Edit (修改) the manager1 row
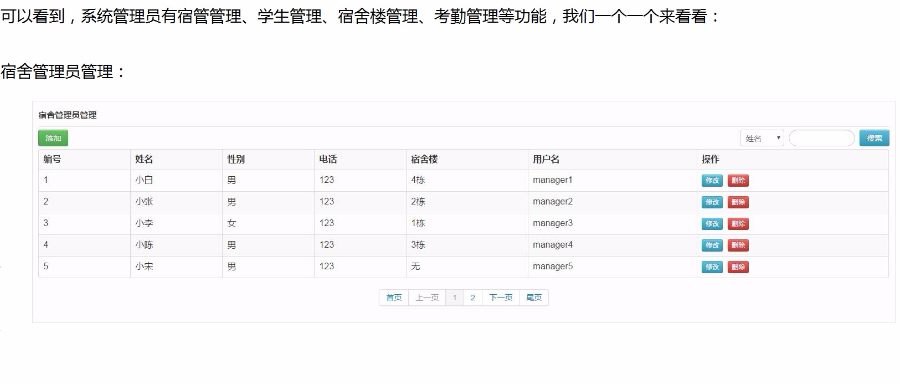Viewport: 900px width, 384px height. coord(712,180)
